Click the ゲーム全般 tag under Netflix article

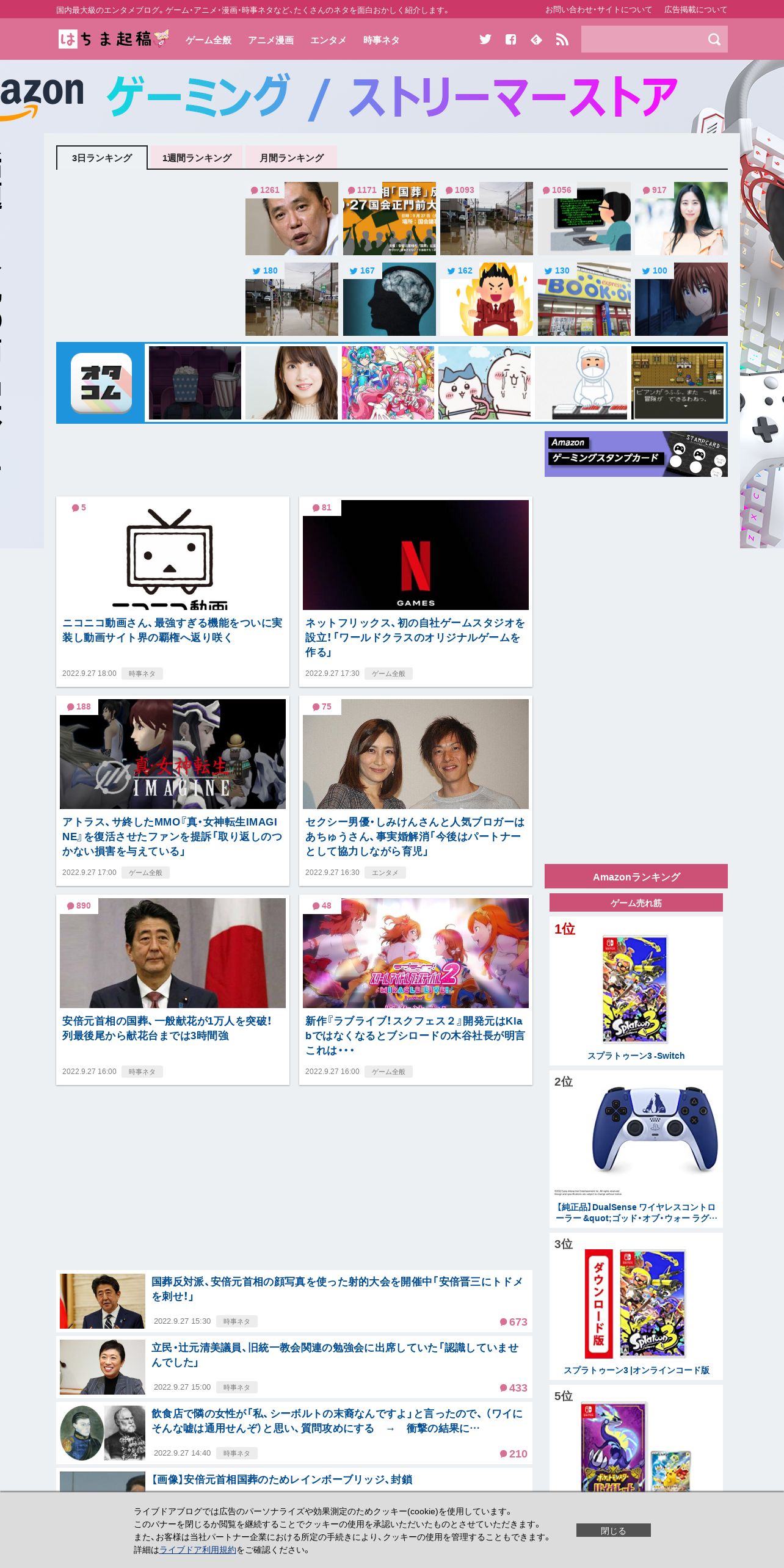pyautogui.click(x=388, y=673)
